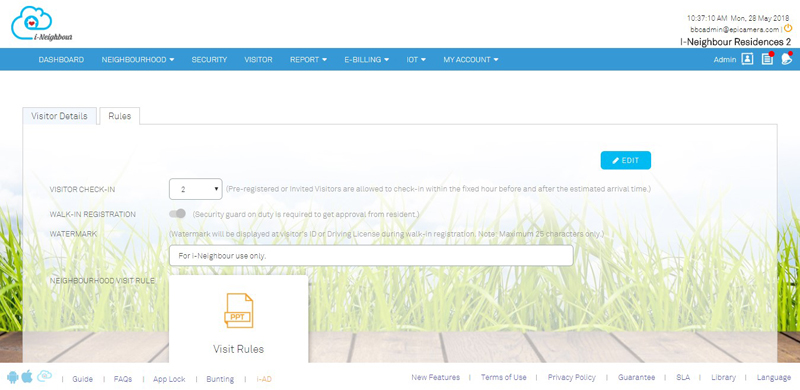Viewport: 800px width, 390px height.
Task: Open the Privacy Policy link
Action: click(x=571, y=377)
